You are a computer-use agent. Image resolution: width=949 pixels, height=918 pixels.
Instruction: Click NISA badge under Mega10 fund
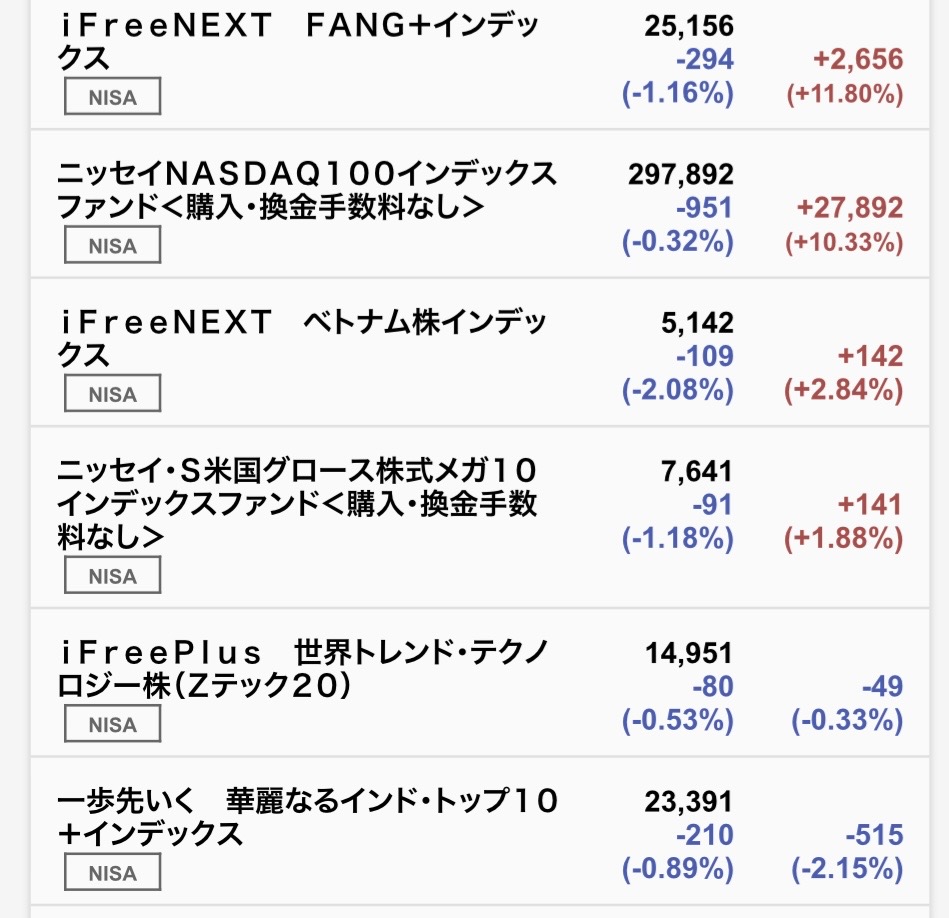[x=113, y=575]
